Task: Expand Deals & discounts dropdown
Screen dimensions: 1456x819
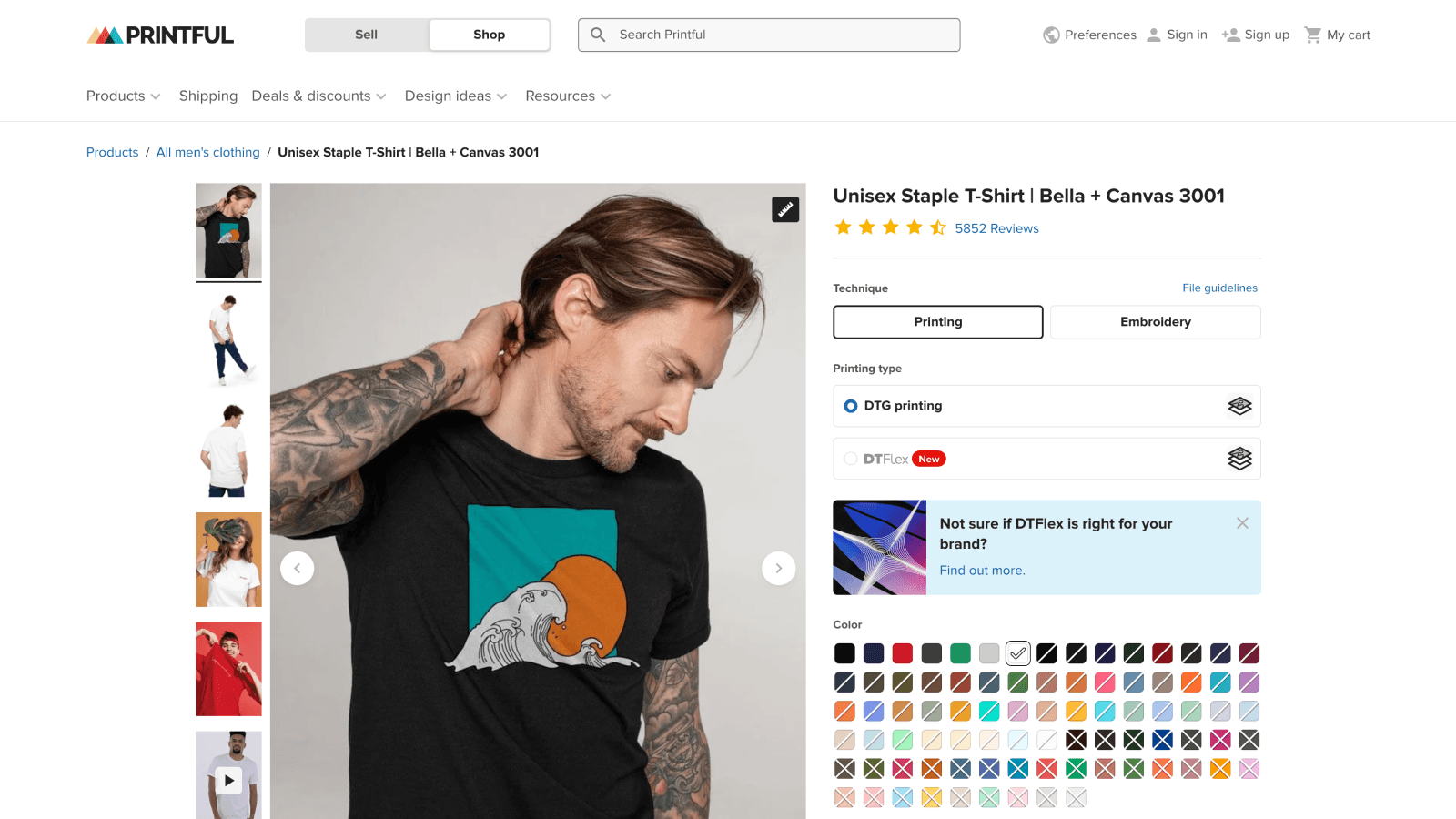Action: click(318, 96)
